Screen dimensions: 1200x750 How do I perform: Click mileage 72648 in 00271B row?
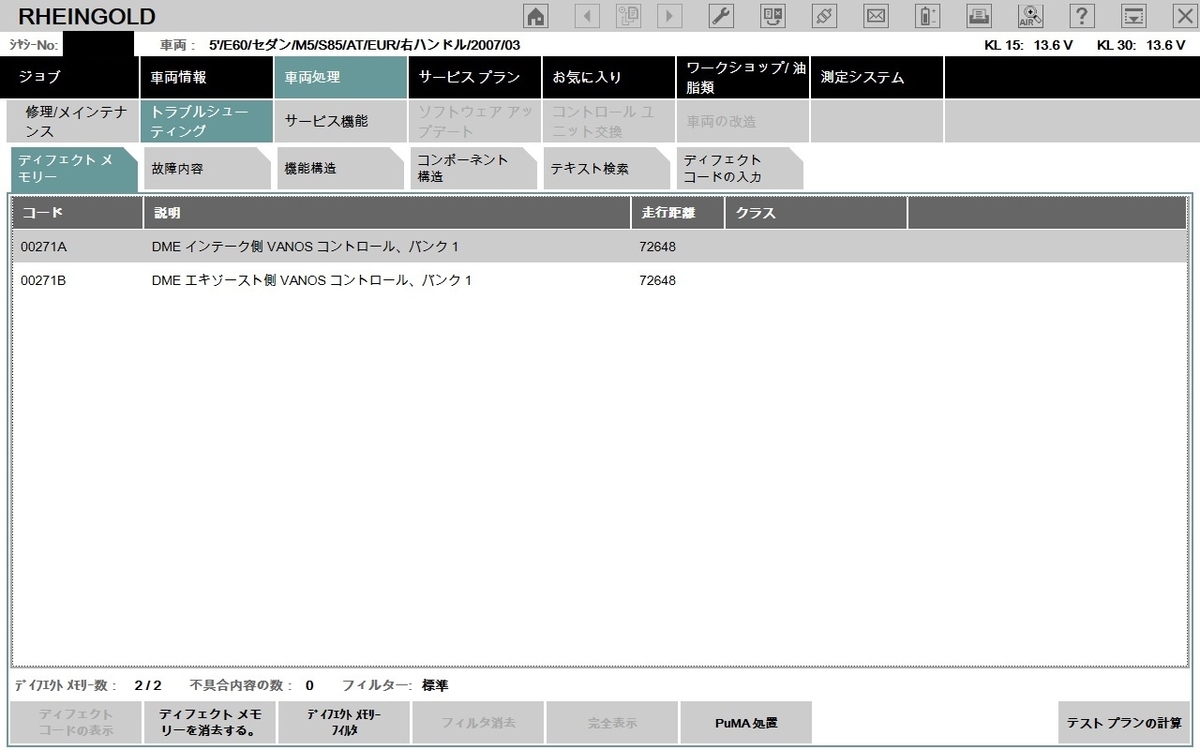[657, 281]
